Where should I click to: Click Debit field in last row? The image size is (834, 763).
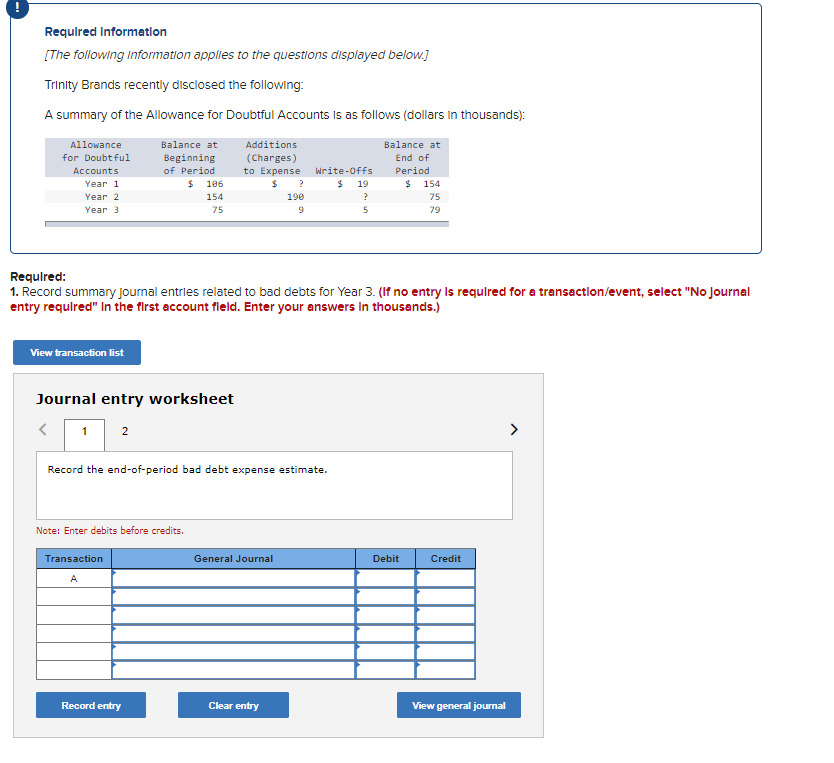386,670
